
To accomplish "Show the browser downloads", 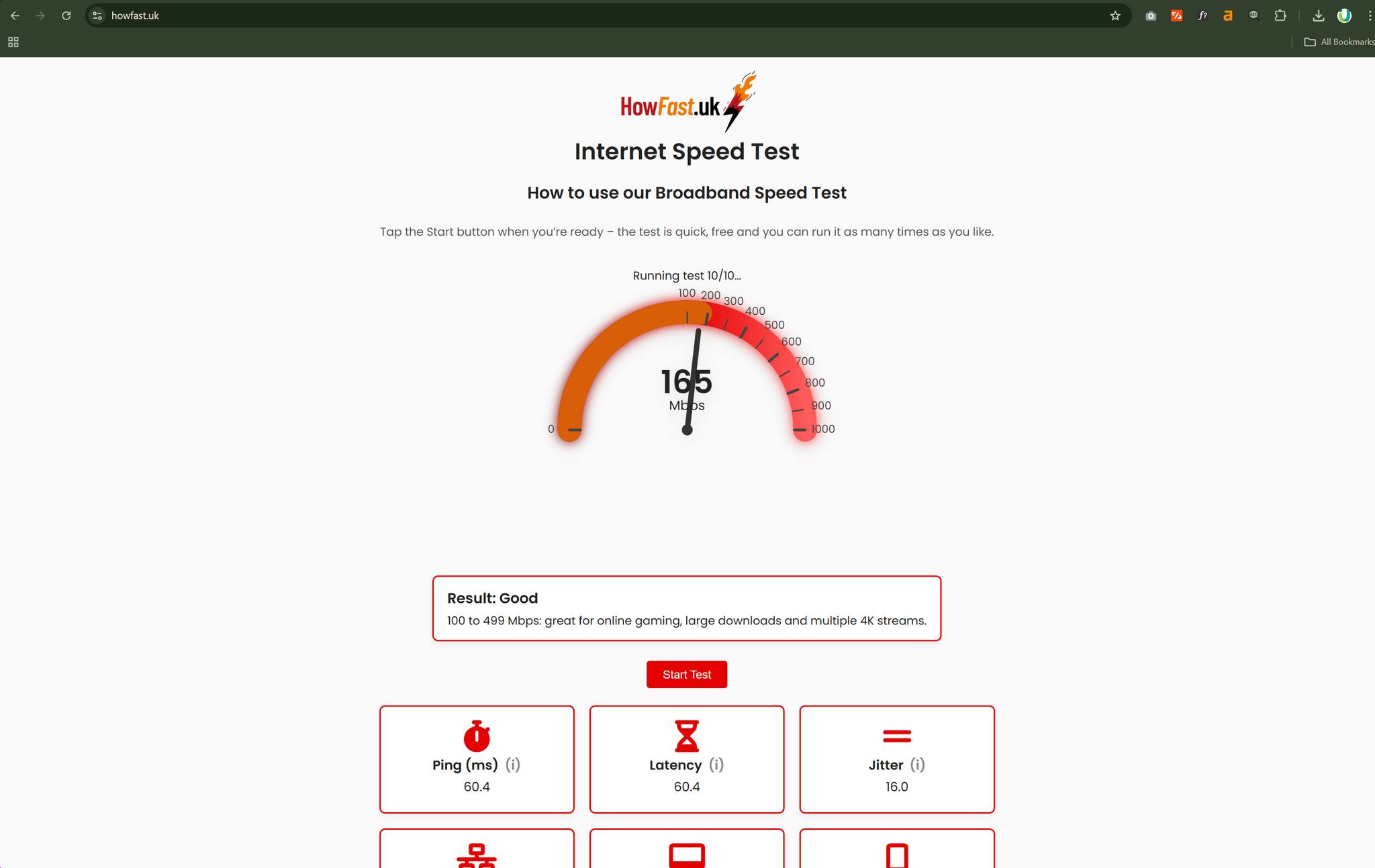I will click(x=1318, y=15).
